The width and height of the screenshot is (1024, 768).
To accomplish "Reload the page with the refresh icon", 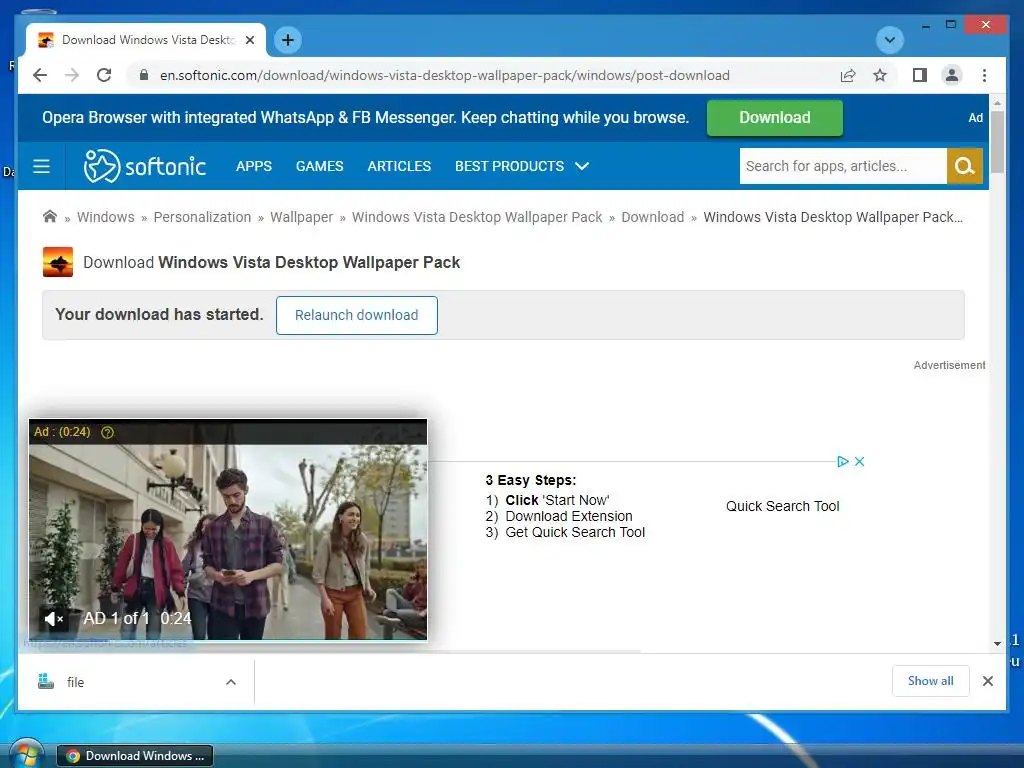I will click(104, 75).
